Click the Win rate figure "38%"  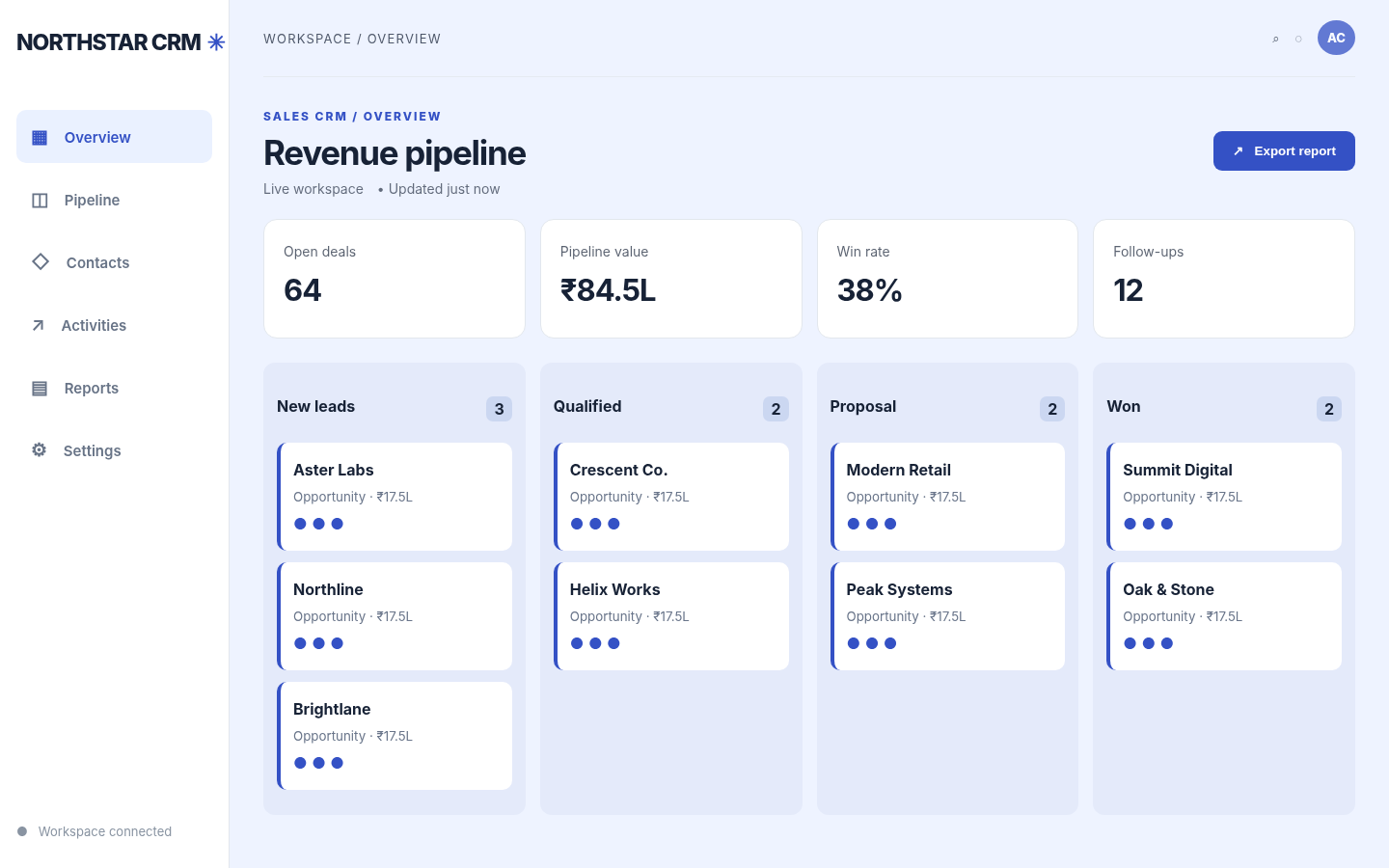pos(870,290)
